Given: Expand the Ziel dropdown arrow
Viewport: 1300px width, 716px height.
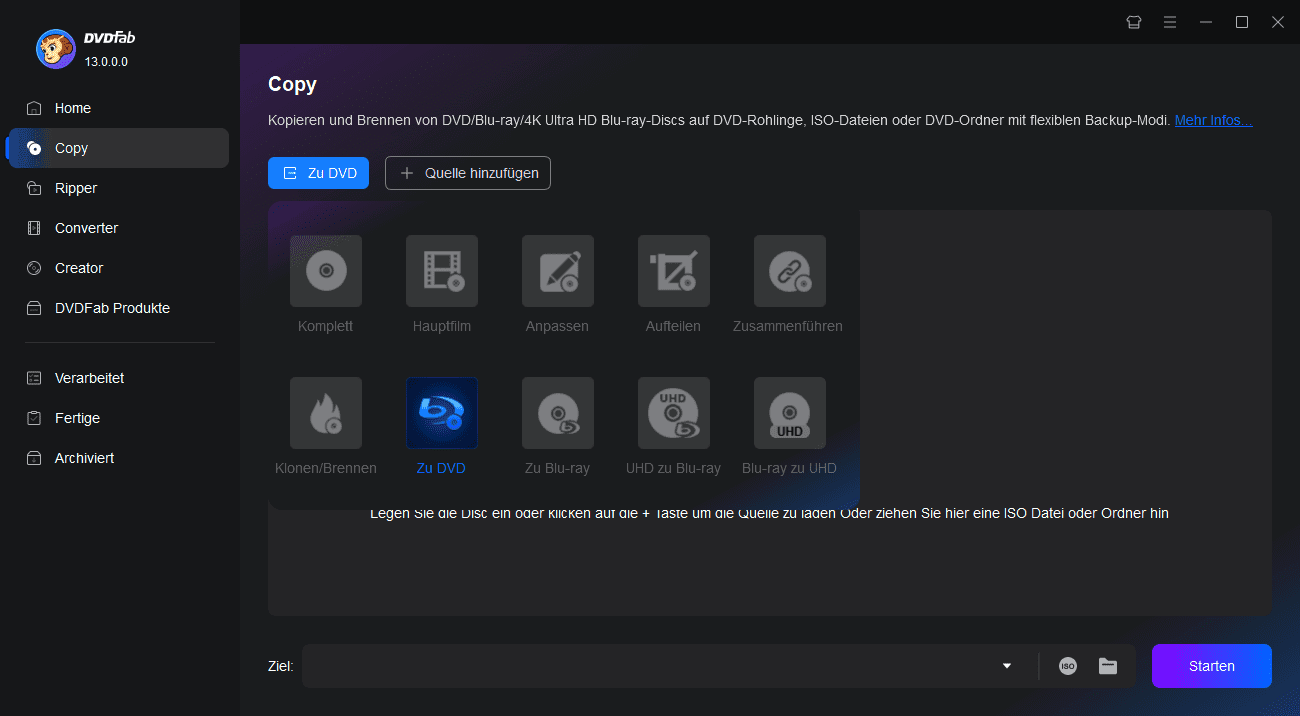Looking at the screenshot, I should [x=1007, y=666].
